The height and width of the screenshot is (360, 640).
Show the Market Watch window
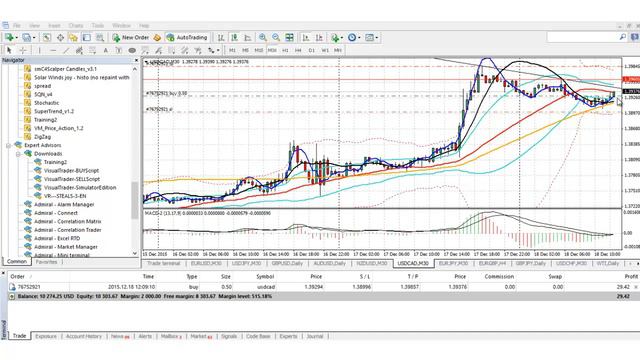47,38
